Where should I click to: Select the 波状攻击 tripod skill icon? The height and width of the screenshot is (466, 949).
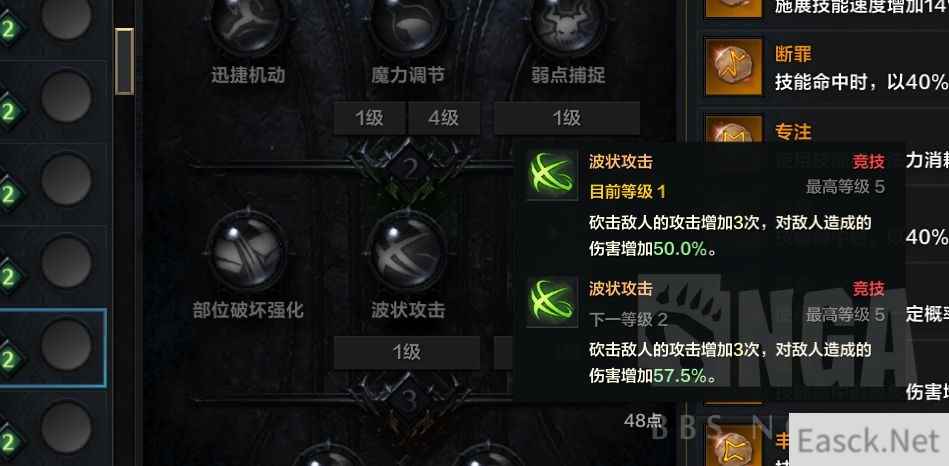point(407,251)
